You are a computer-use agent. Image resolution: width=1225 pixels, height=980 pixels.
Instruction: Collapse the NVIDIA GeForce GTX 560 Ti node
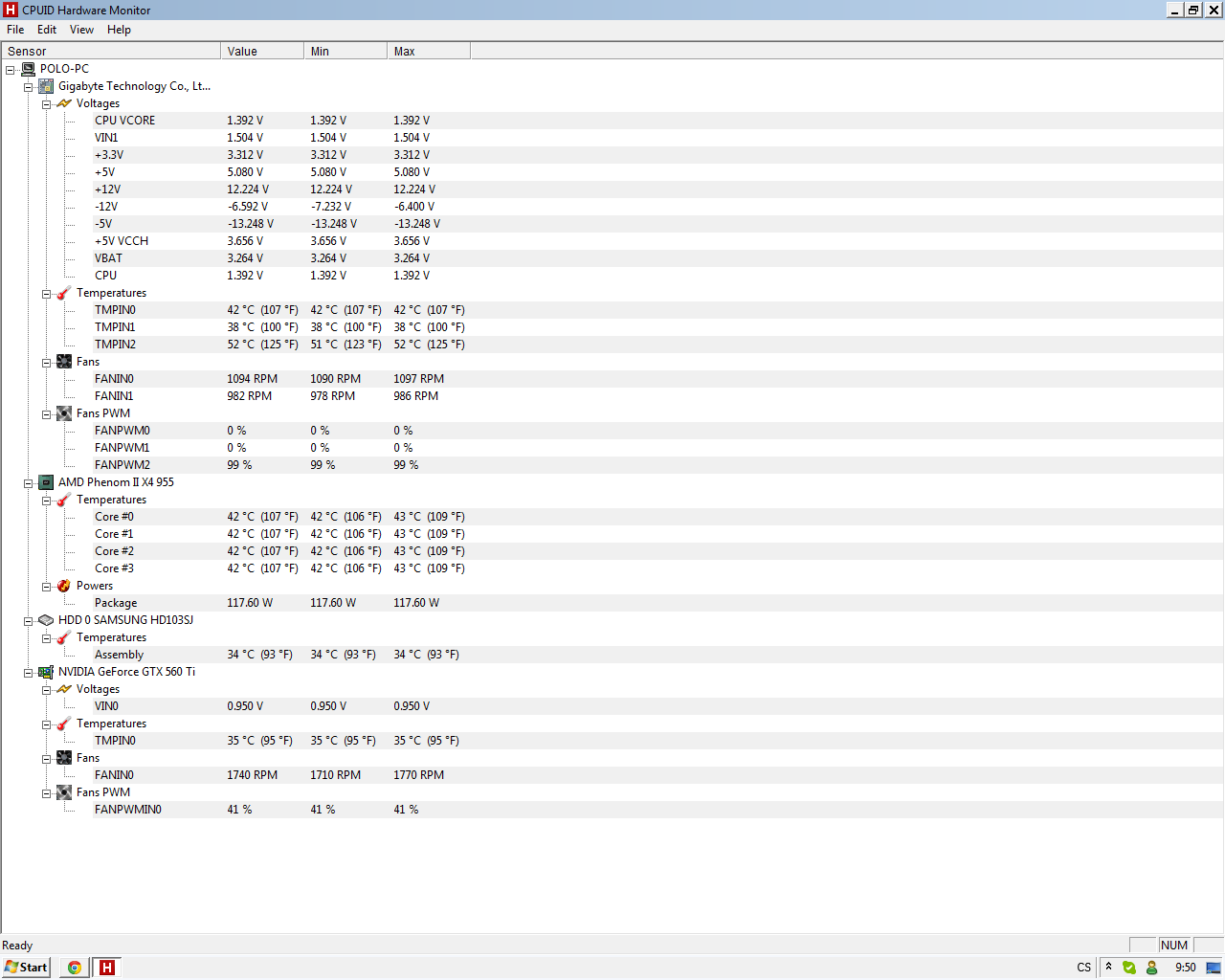[29, 673]
